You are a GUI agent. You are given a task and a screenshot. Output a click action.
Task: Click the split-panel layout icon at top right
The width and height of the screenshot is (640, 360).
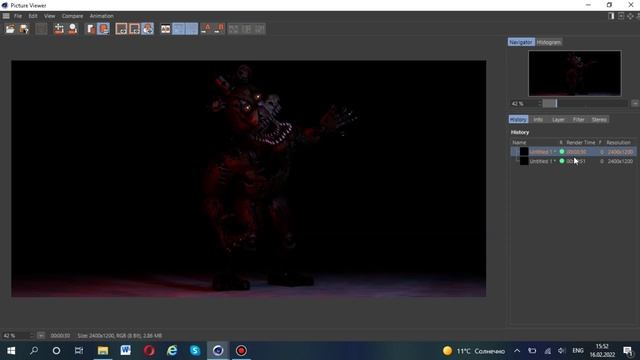click(x=611, y=16)
